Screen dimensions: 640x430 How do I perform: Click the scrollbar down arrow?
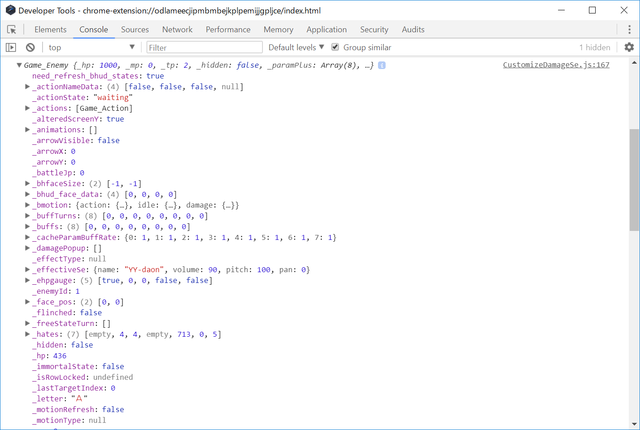[x=634, y=424]
